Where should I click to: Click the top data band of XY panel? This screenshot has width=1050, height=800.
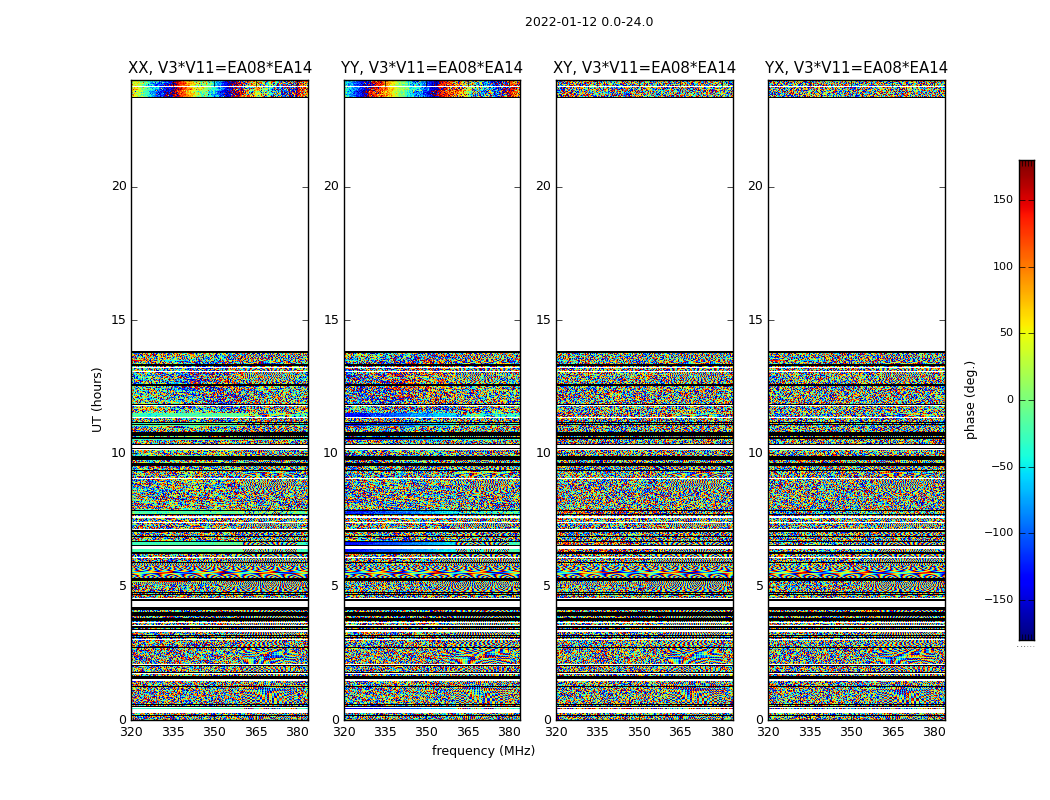(644, 89)
